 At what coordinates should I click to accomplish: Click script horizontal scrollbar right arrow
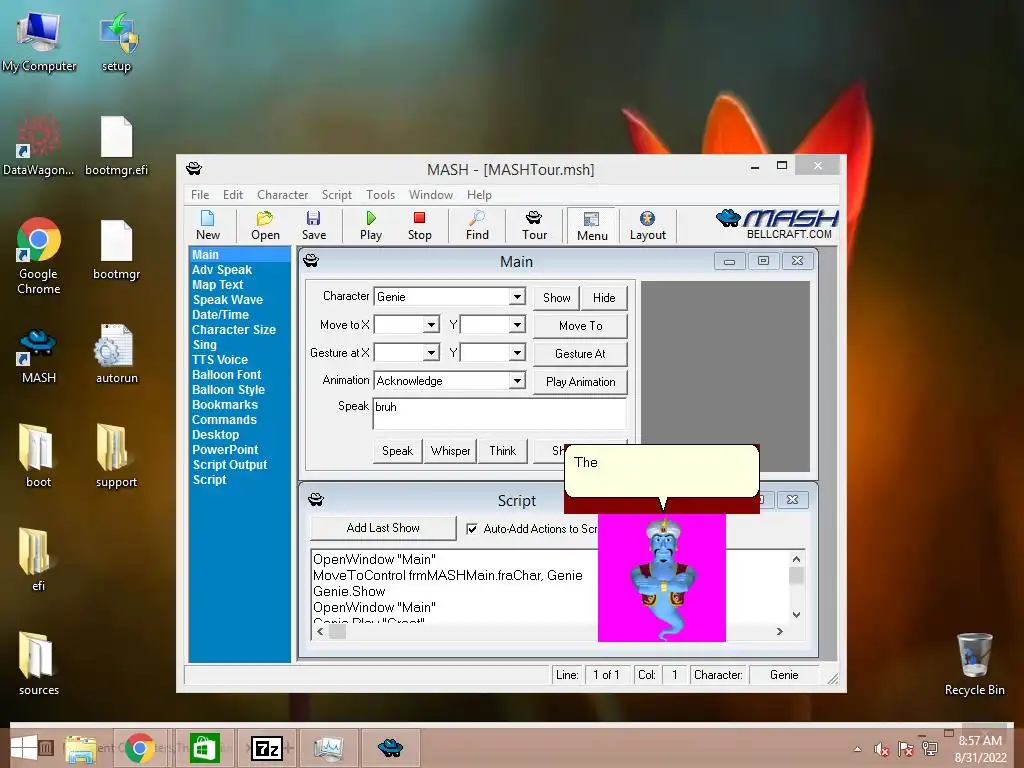779,632
